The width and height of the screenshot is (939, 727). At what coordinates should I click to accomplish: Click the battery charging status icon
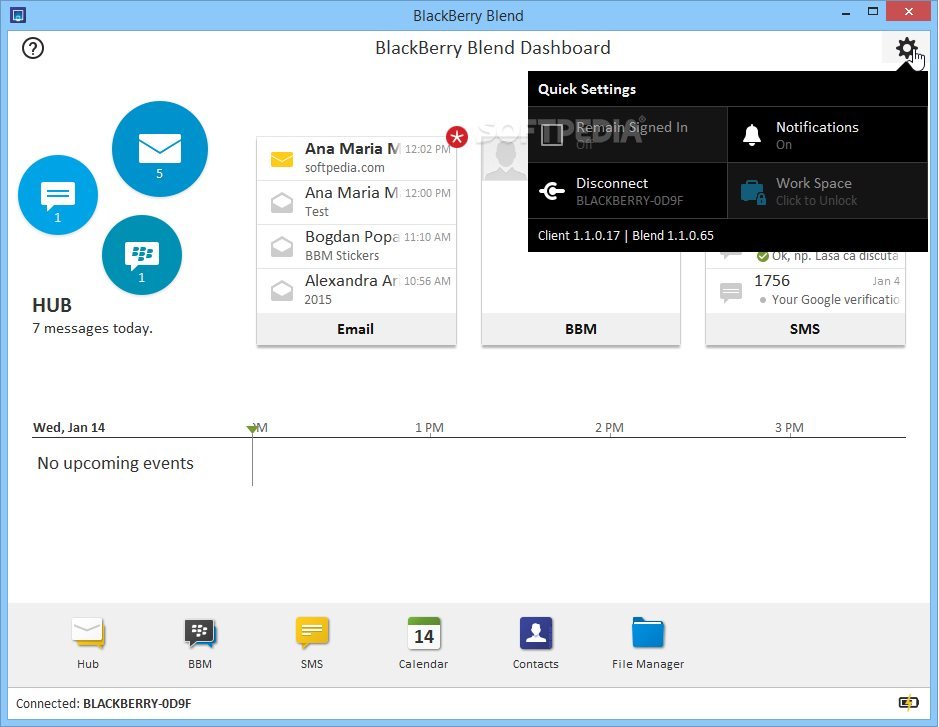(x=908, y=702)
